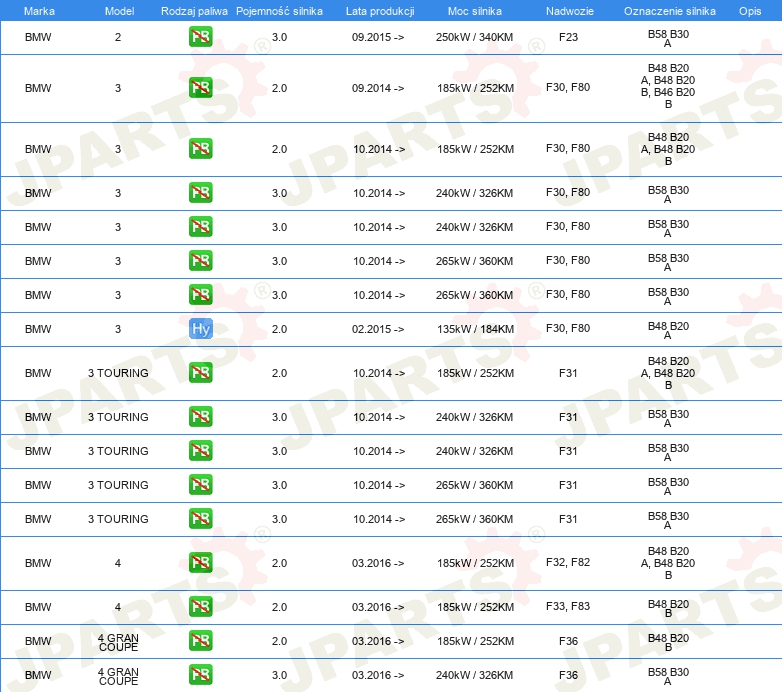Select the engine code cell containing 'B46 B20 B'
Viewport: 782px width, 692px height.
668,86
